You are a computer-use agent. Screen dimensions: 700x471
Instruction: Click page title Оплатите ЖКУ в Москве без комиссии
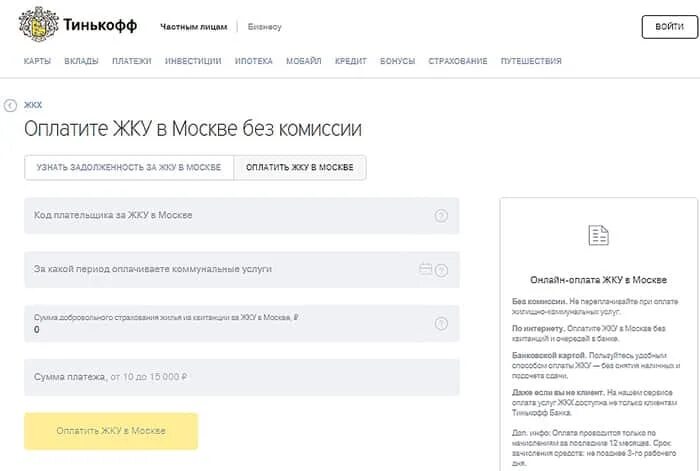tap(193, 129)
